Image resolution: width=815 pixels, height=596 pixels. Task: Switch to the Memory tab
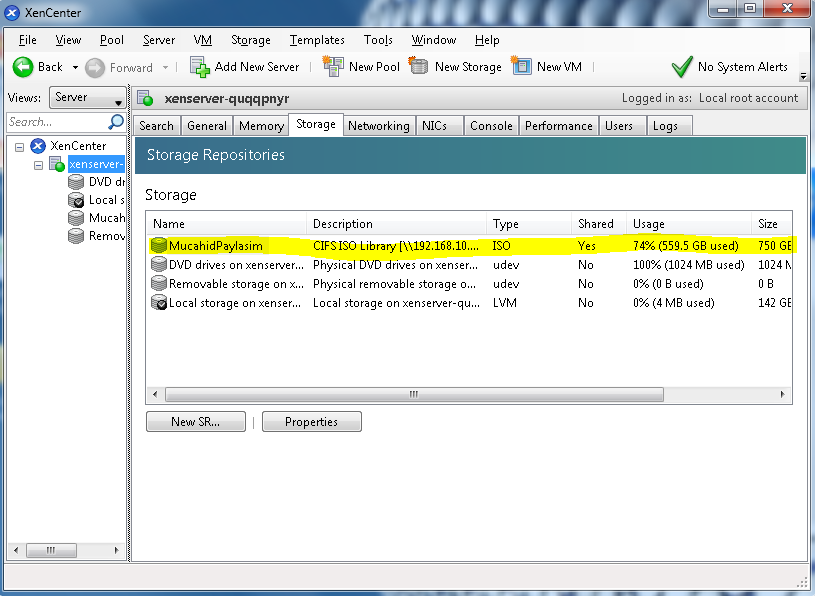(x=261, y=126)
